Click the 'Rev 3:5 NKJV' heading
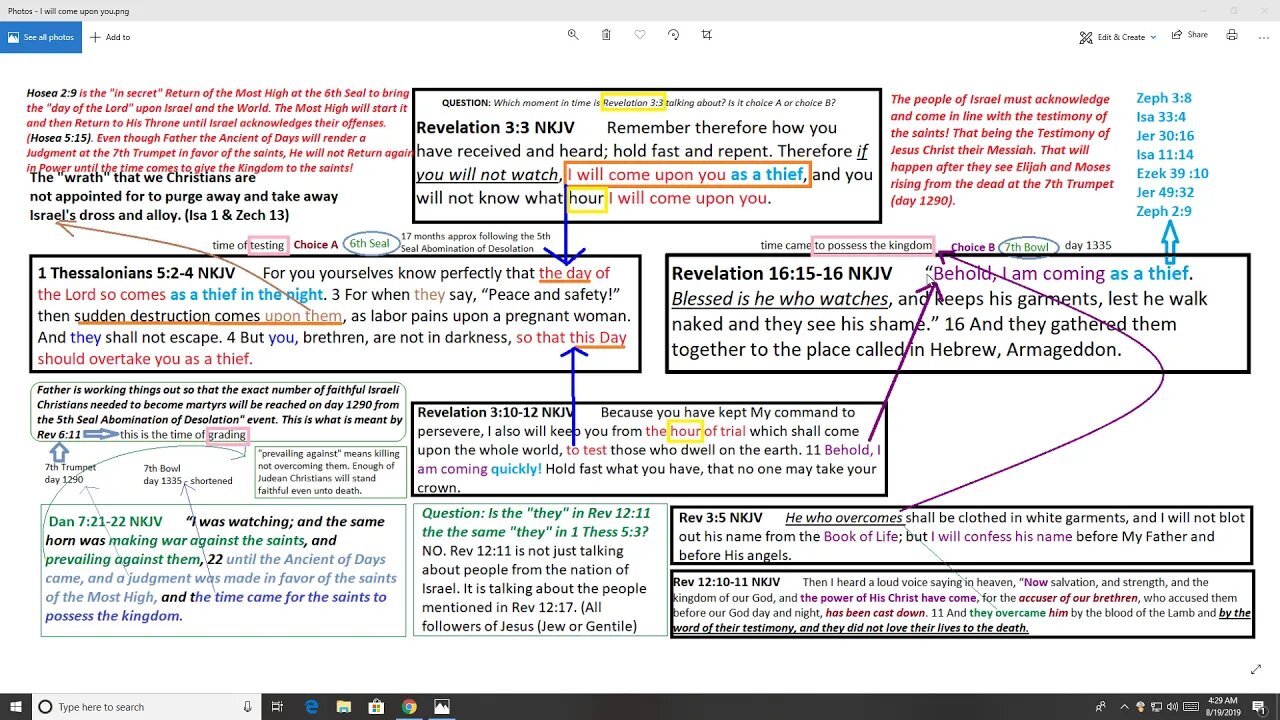Image resolution: width=1280 pixels, height=720 pixels. click(x=720, y=518)
